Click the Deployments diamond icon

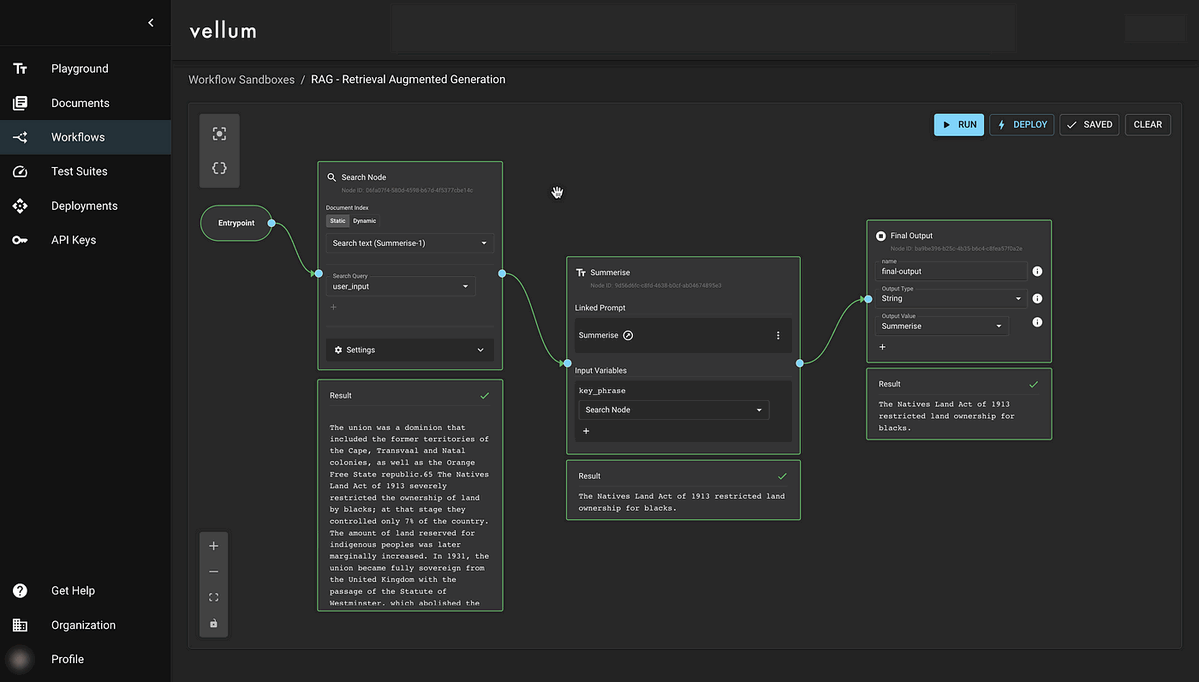[x=20, y=206]
